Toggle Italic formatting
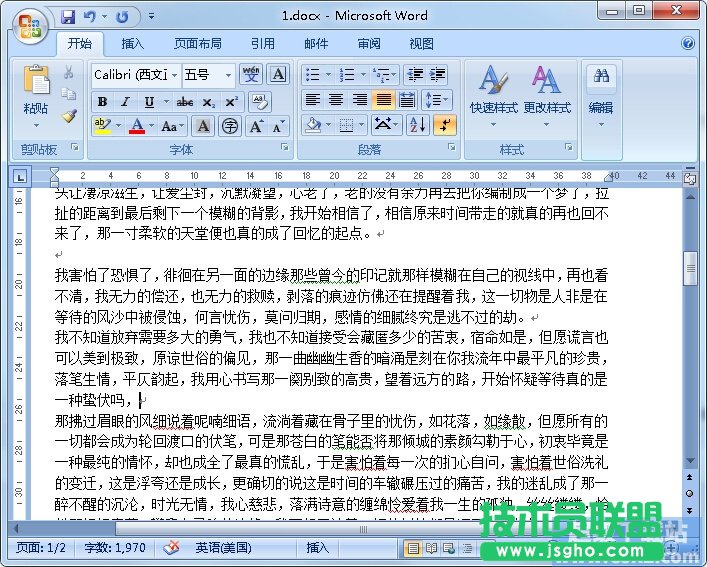Screen dimensions: 707x567 point(125,102)
